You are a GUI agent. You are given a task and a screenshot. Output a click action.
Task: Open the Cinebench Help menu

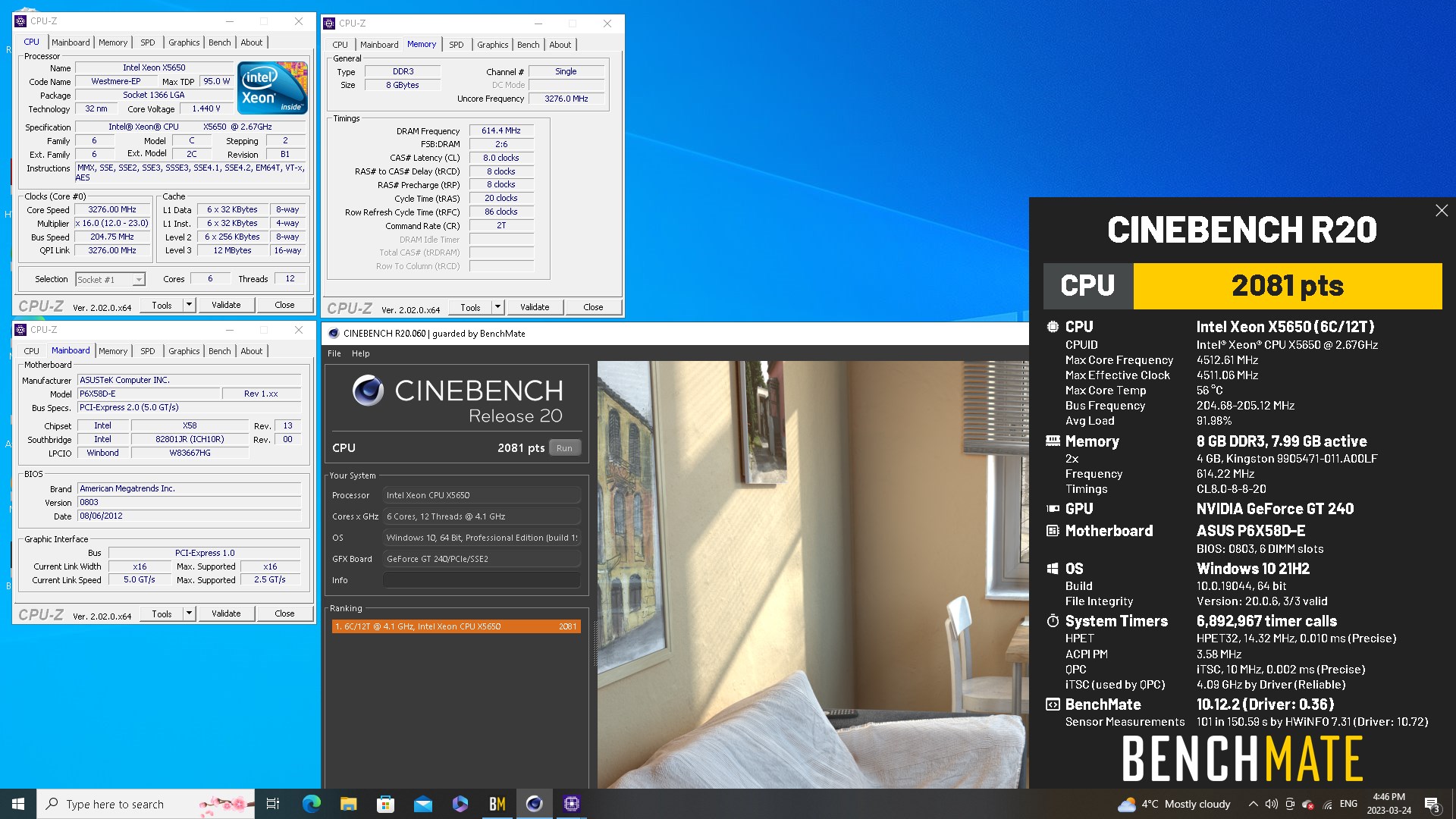coord(361,353)
